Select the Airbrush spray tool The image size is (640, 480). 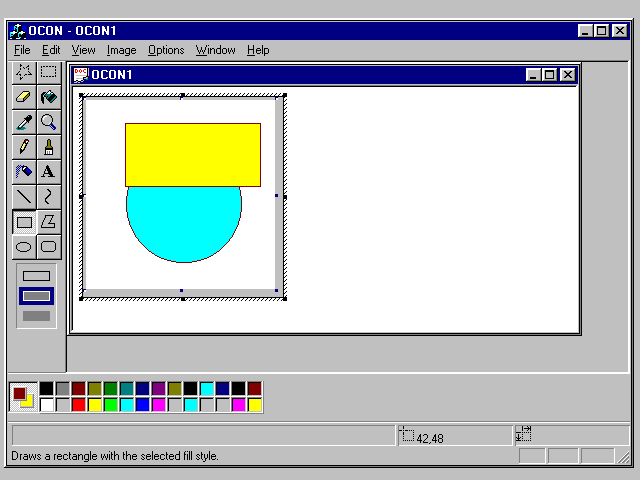tap(24, 172)
